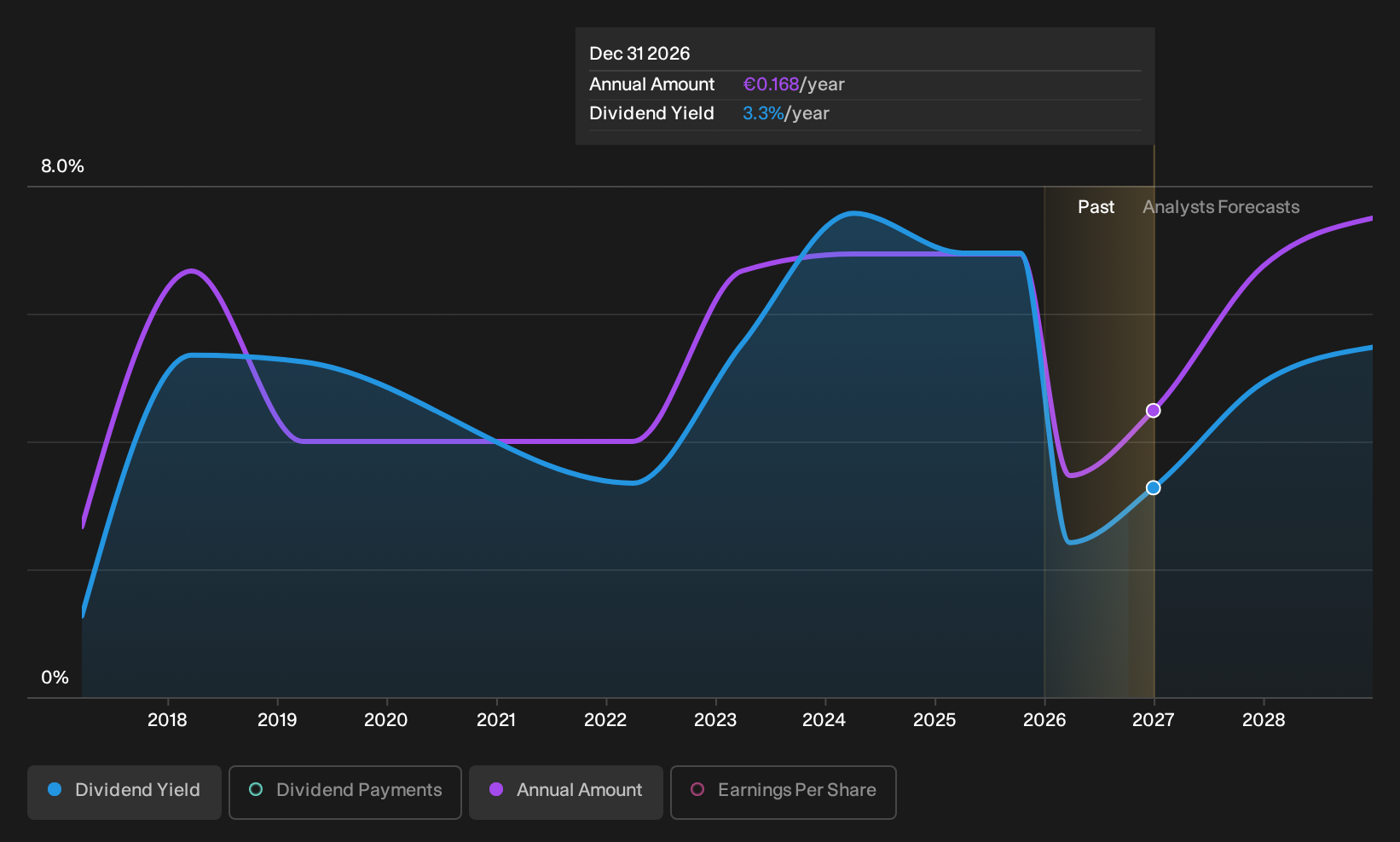Select the 2018 x-axis label
1400x842 pixels.
tap(167, 720)
